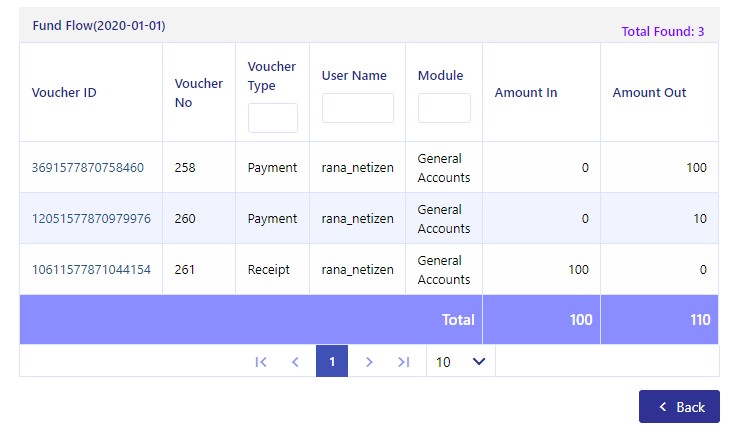Jump to last page icon

coord(403,362)
